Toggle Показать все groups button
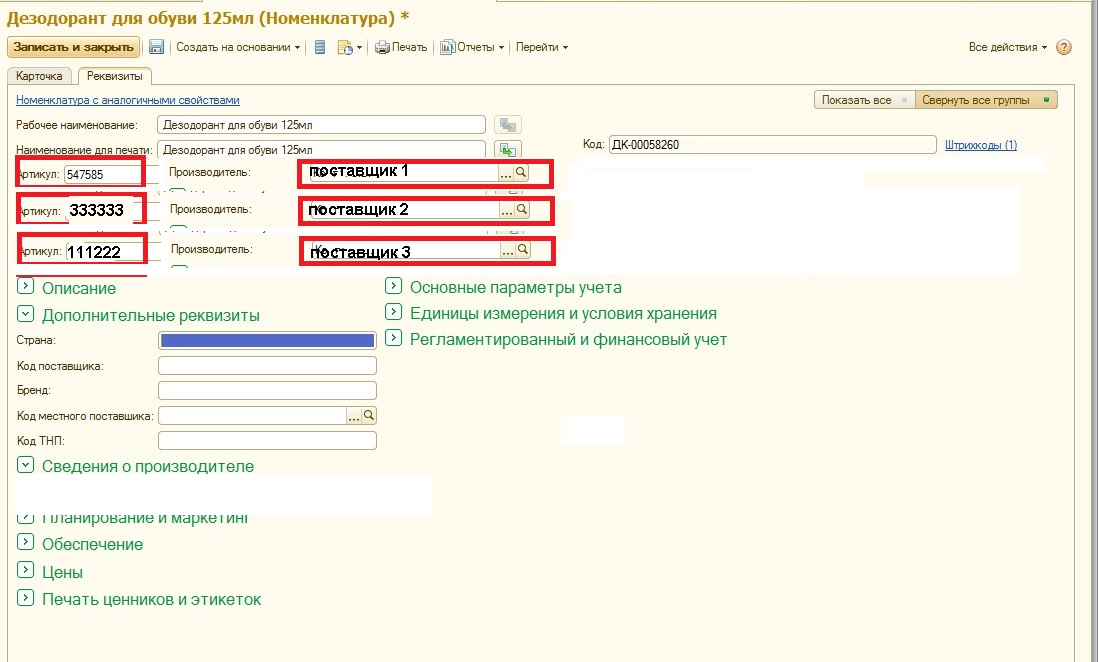Viewport: 1098px width, 662px height. (863, 100)
